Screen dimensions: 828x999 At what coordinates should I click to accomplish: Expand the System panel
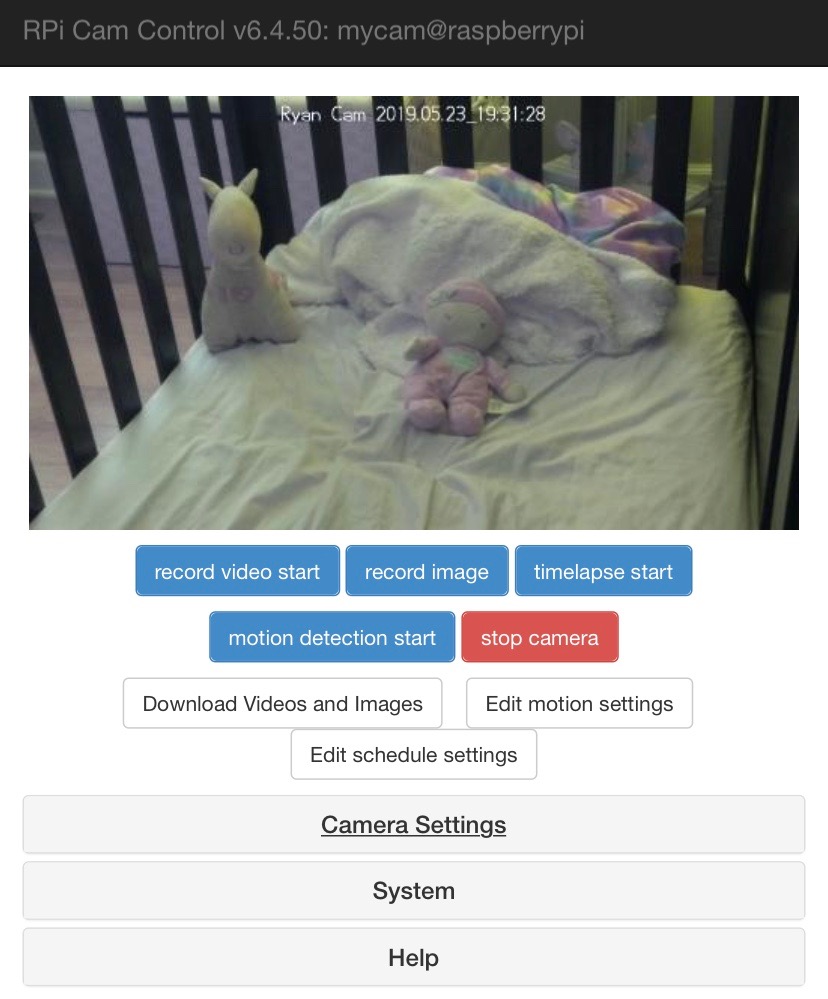[413, 891]
